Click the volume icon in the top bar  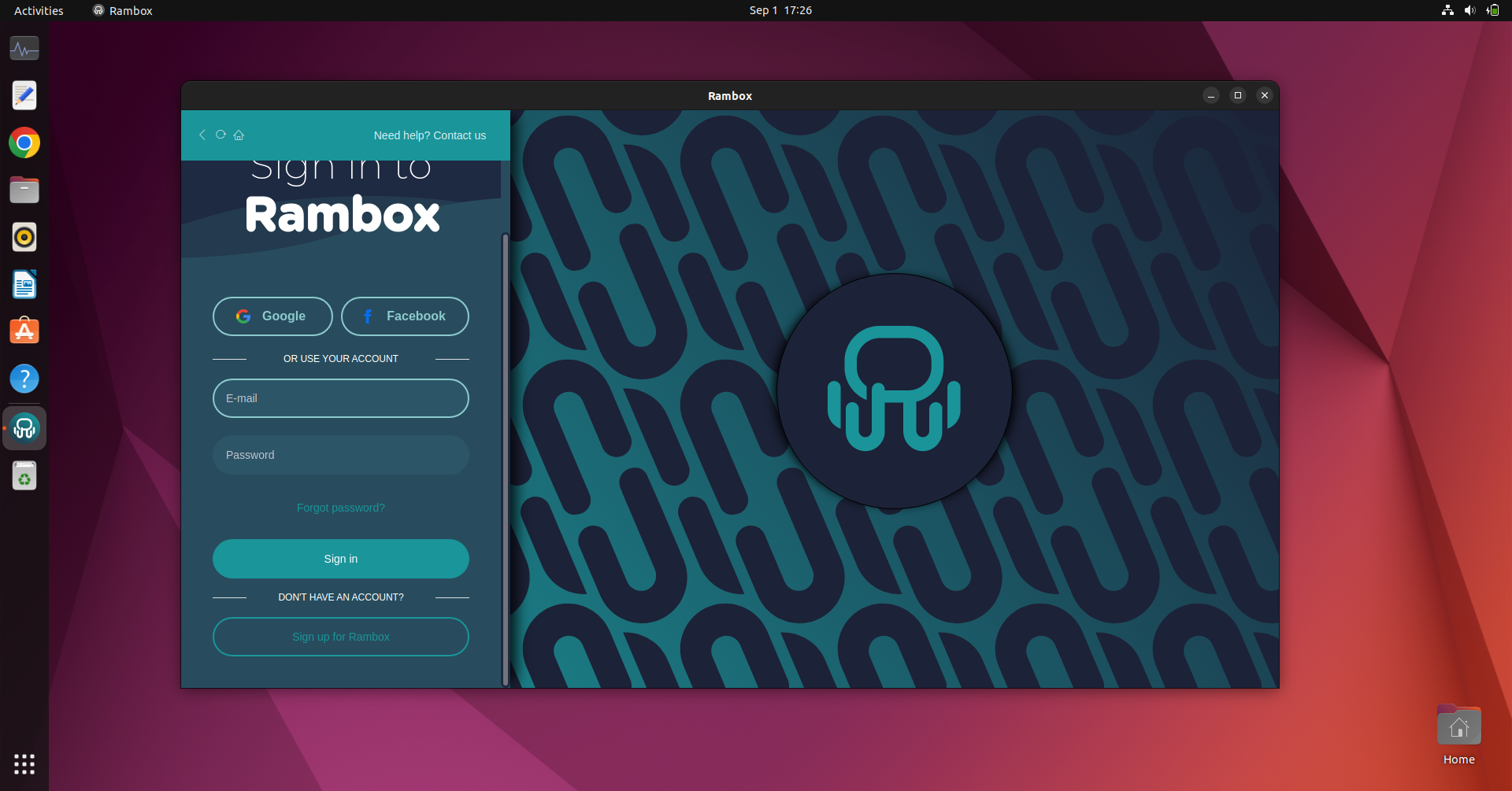[x=1469, y=10]
